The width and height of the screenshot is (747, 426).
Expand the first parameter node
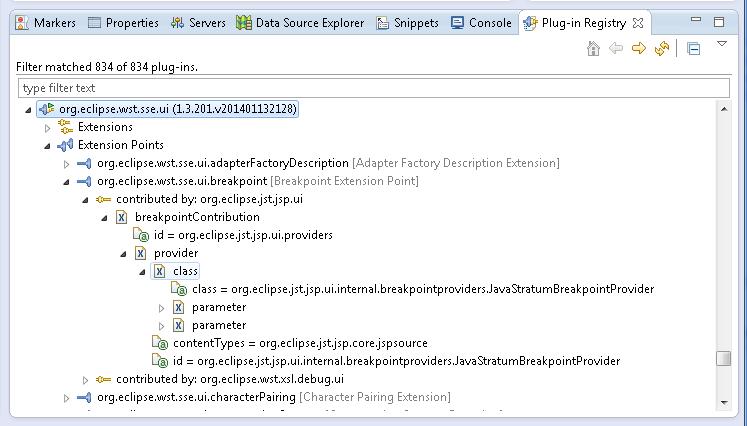[162, 308]
